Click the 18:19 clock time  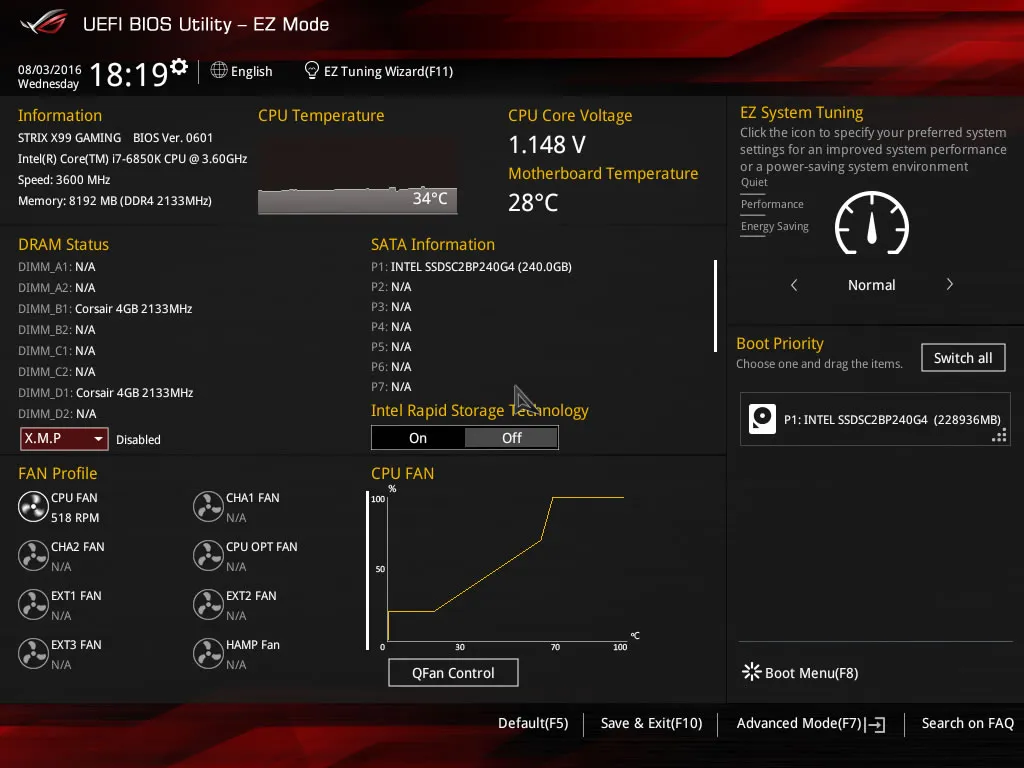pos(129,74)
